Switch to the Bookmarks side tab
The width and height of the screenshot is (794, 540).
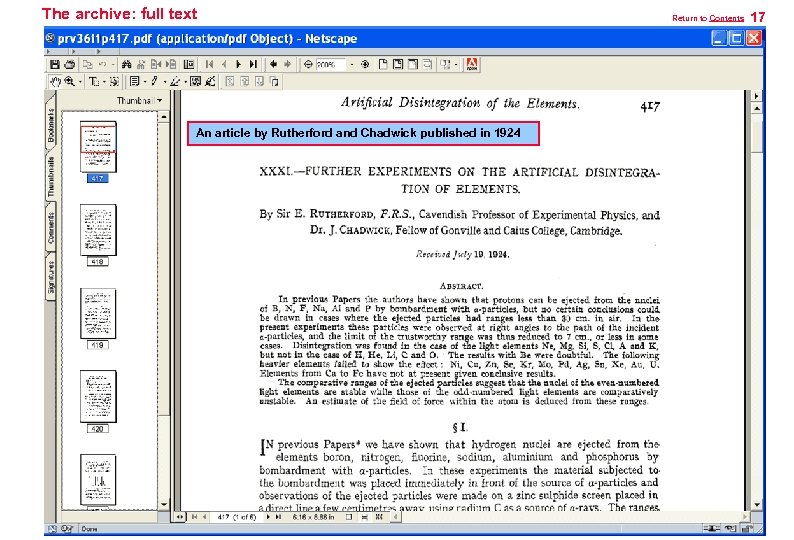51,125
